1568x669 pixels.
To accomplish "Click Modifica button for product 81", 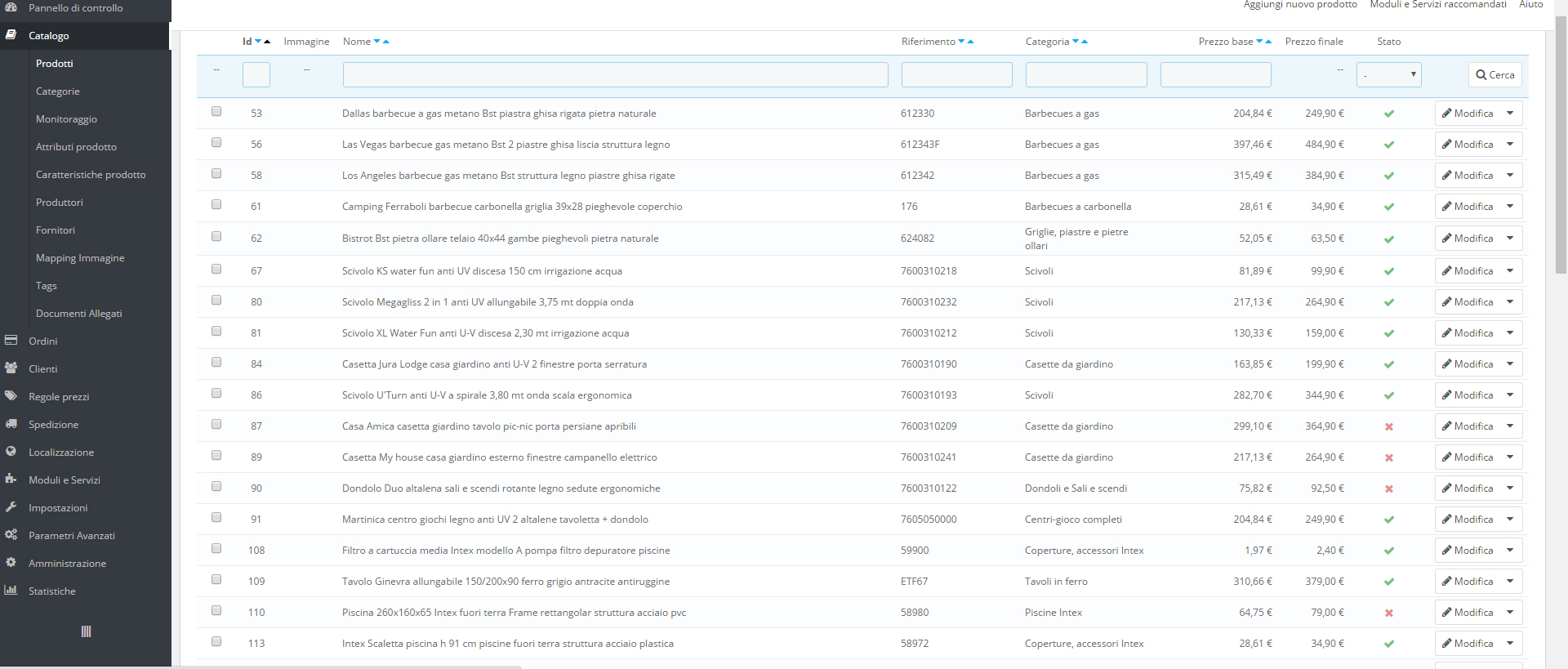I will pos(1468,333).
